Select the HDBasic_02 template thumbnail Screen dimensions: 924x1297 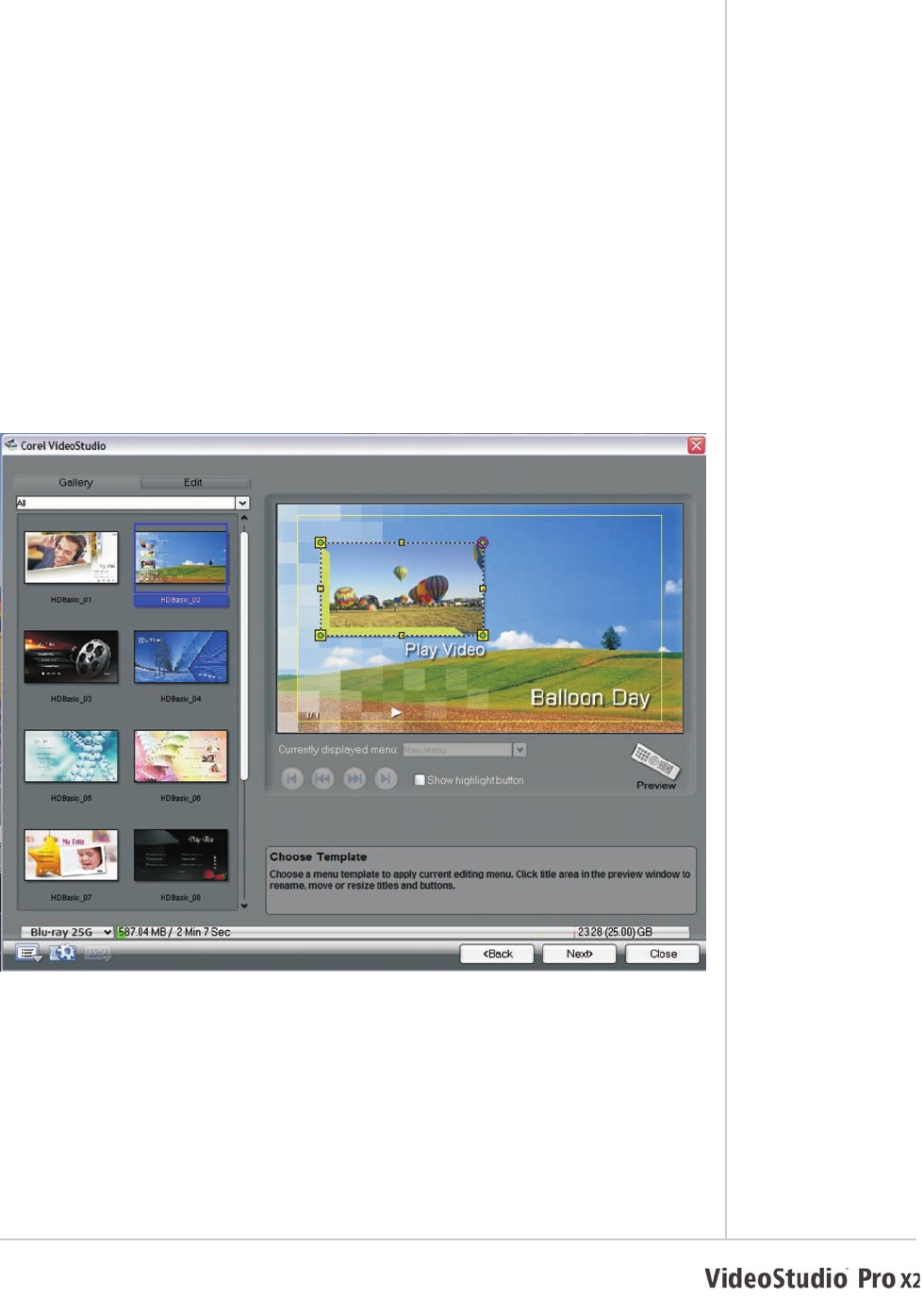coord(181,557)
